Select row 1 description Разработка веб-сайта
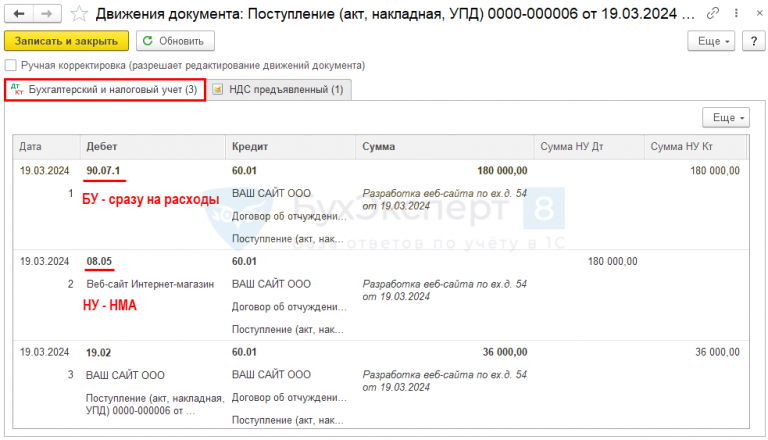768x440 pixels. 444,200
